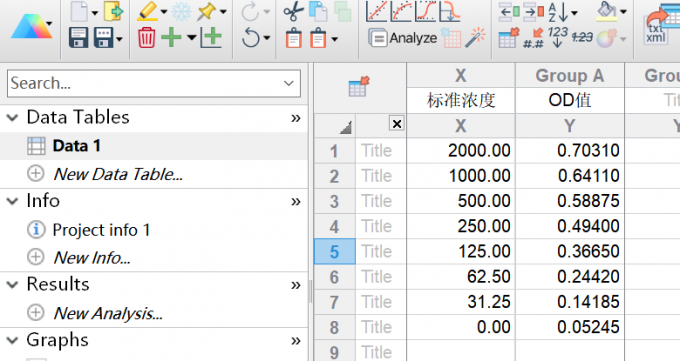Viewport: 680px width, 361px height.
Task: Click the #.# decimal format icon
Action: tap(533, 38)
